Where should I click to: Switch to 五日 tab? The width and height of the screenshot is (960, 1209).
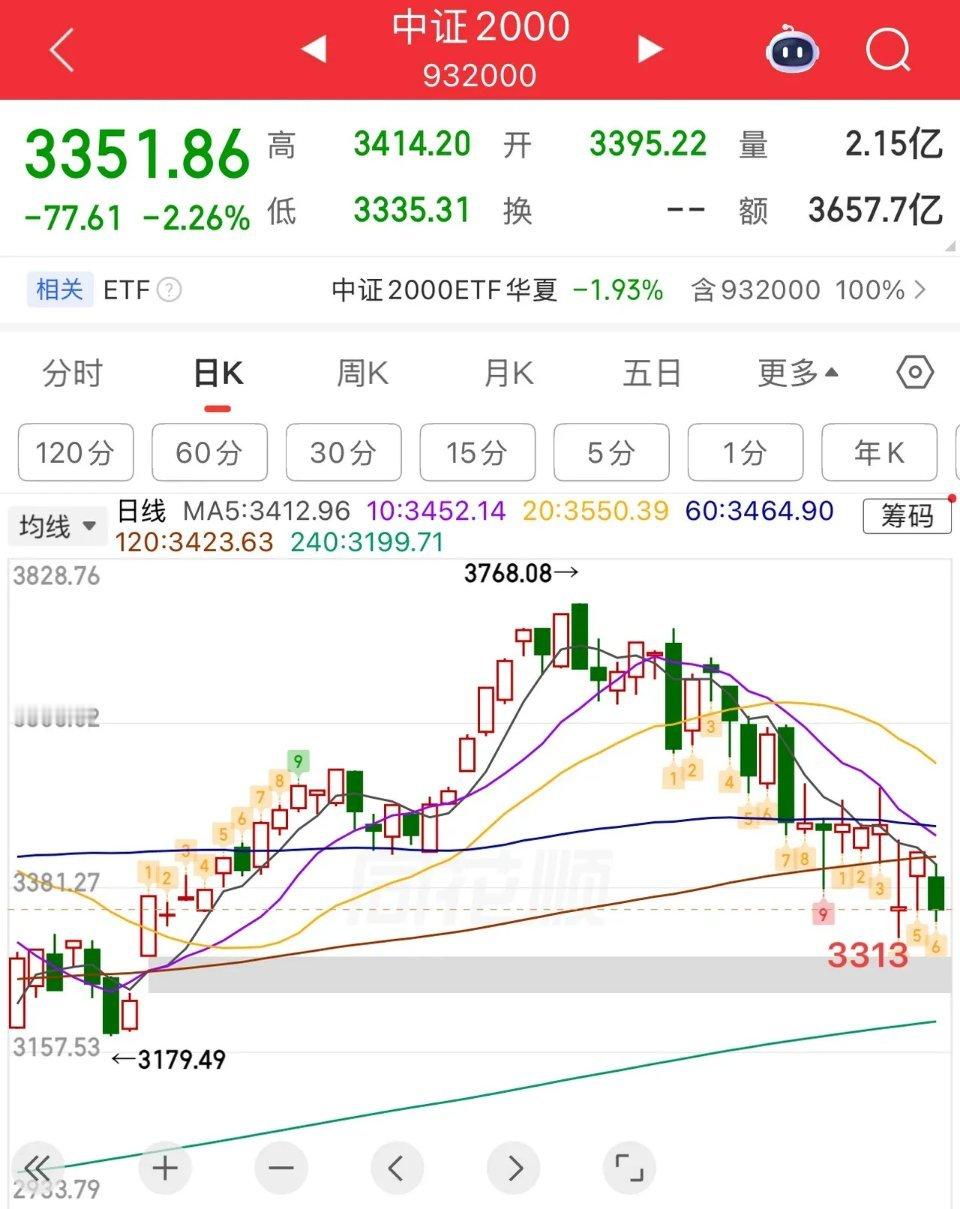pos(652,374)
